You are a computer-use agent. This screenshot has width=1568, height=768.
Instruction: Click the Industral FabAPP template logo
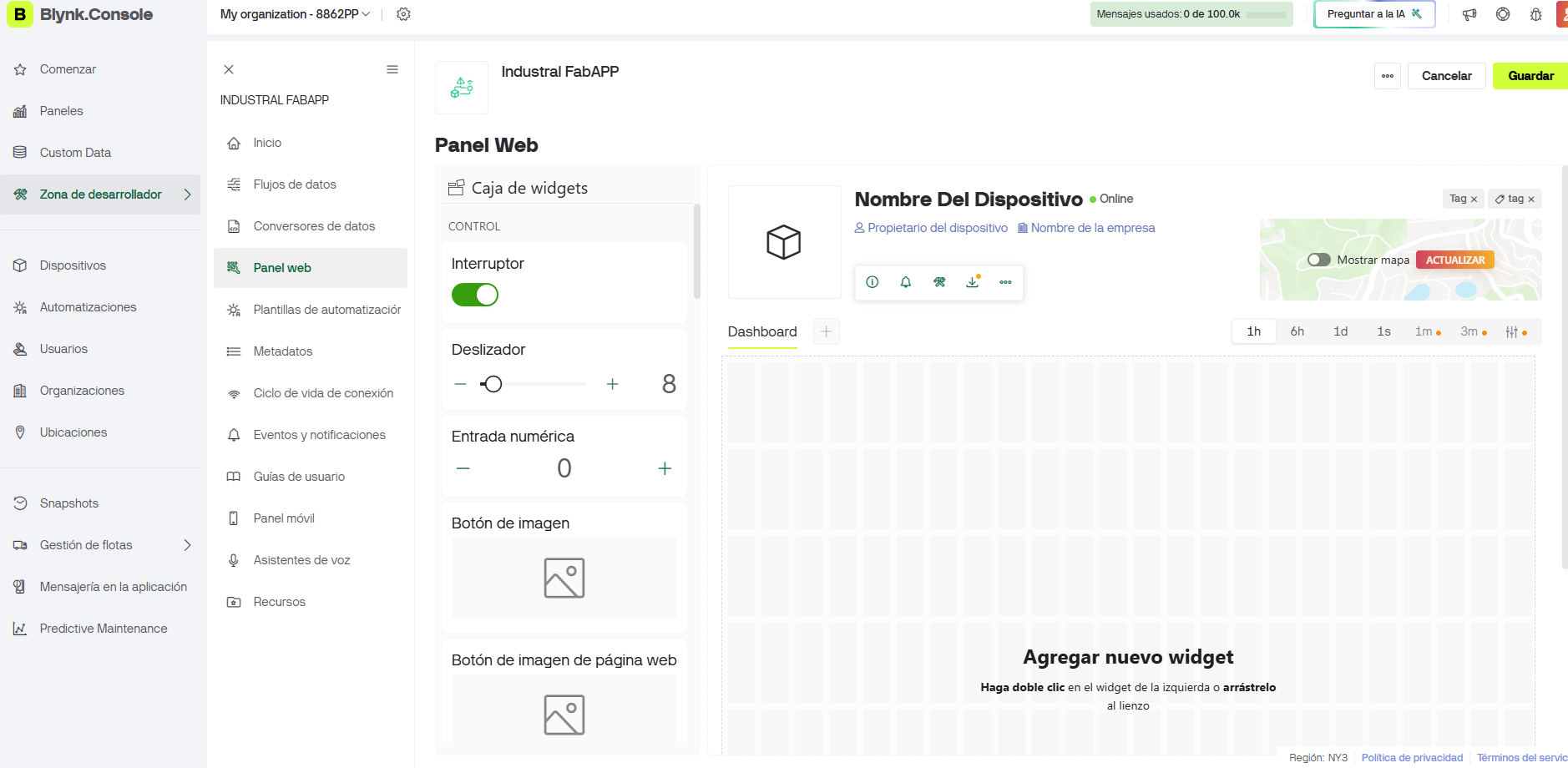click(x=462, y=87)
